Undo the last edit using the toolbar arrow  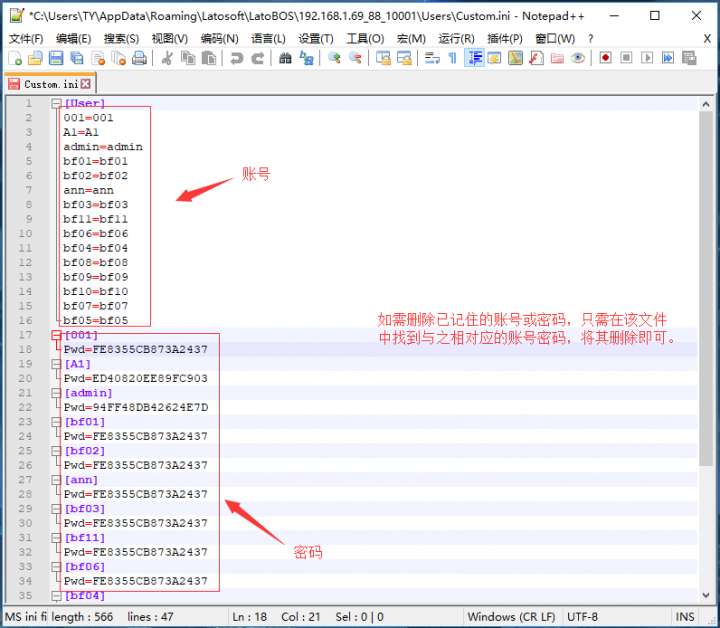[x=236, y=58]
